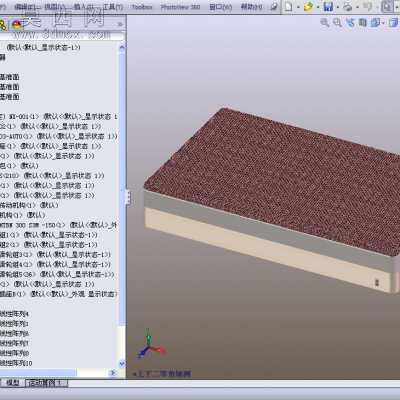Open the 插入 menu
Viewport: 400px width, 400px height.
(84, 7)
